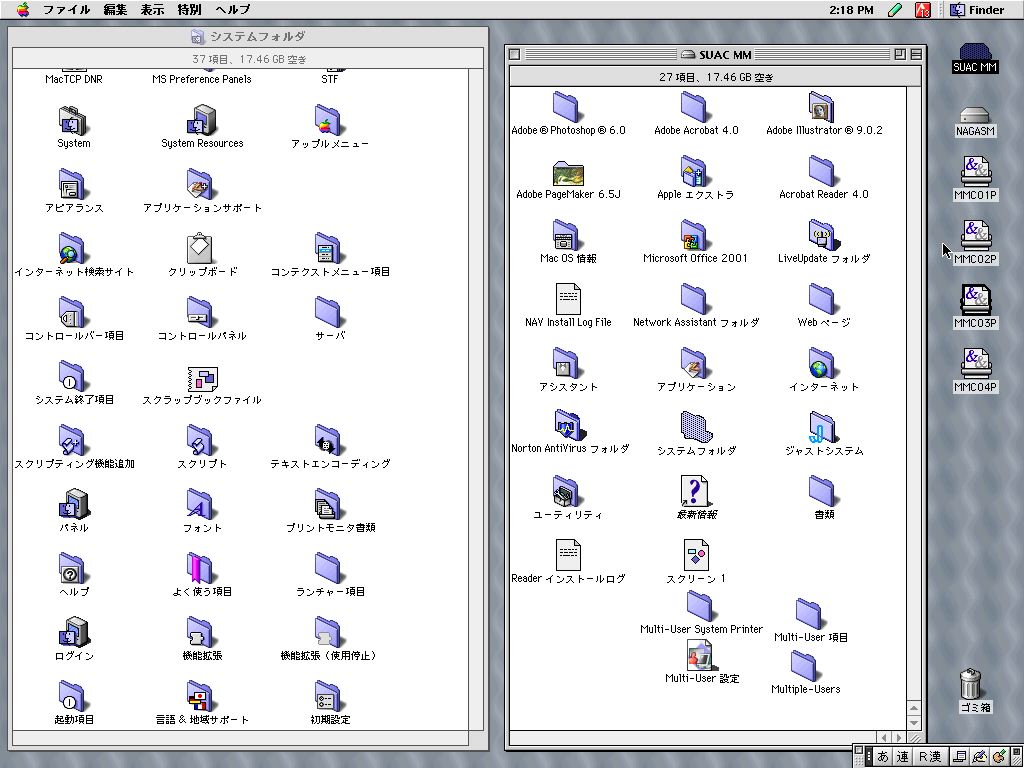Click SUAC MM window collapse box

(x=916, y=54)
